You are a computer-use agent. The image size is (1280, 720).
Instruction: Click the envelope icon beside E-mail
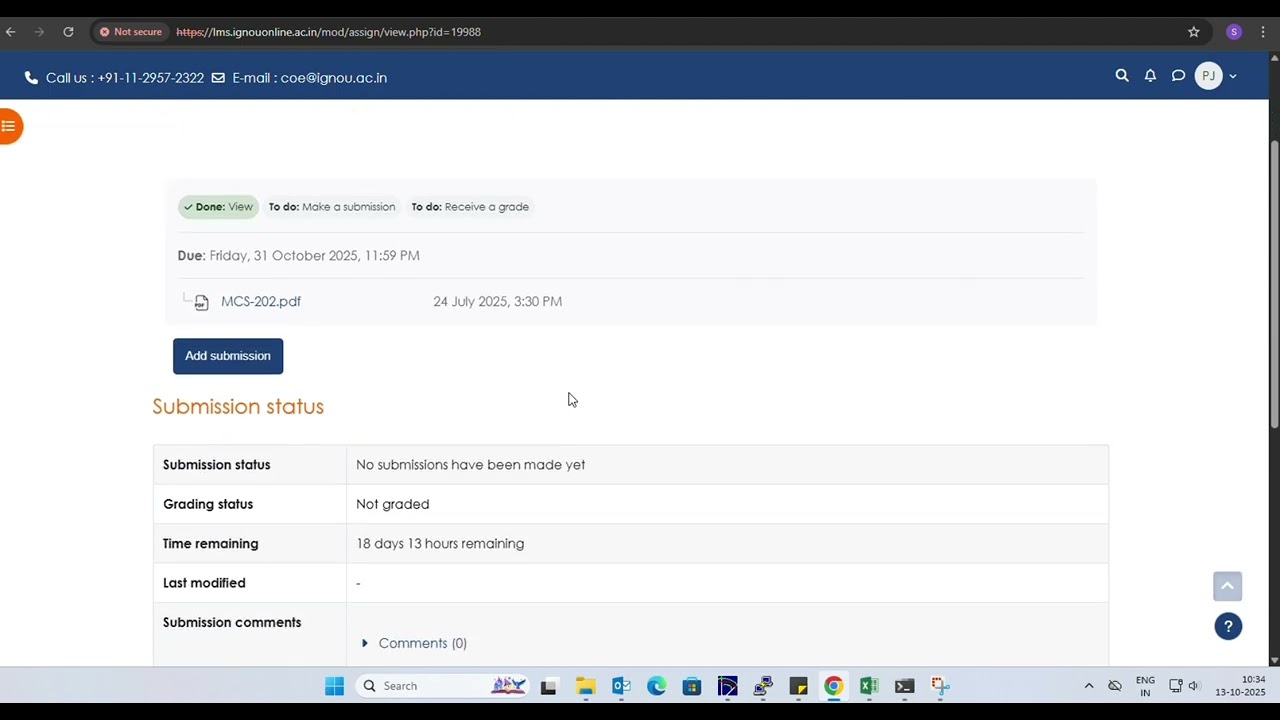218,78
